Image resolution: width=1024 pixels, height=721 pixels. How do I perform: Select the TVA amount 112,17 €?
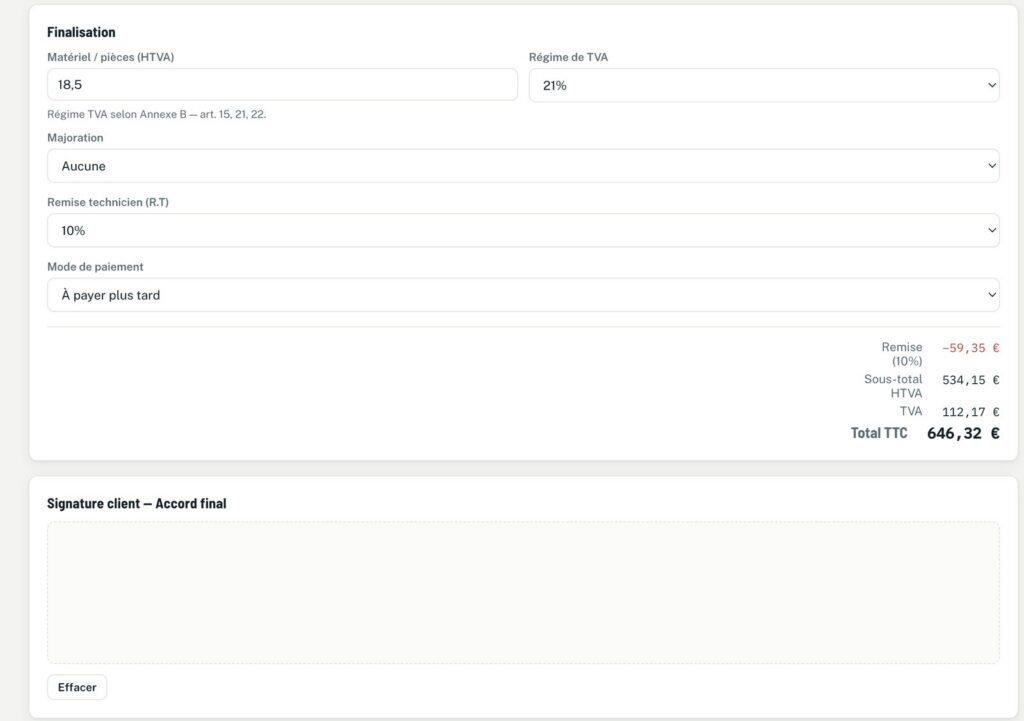(x=970, y=412)
